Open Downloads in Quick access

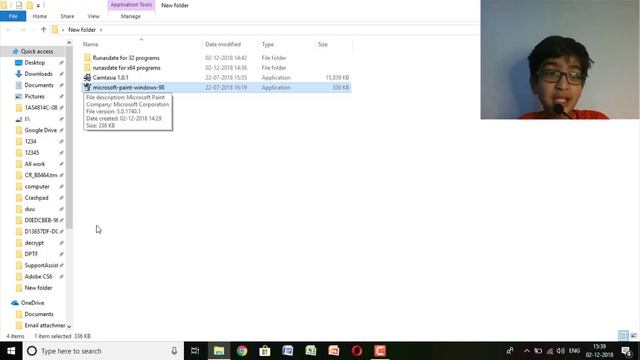click(x=38, y=74)
